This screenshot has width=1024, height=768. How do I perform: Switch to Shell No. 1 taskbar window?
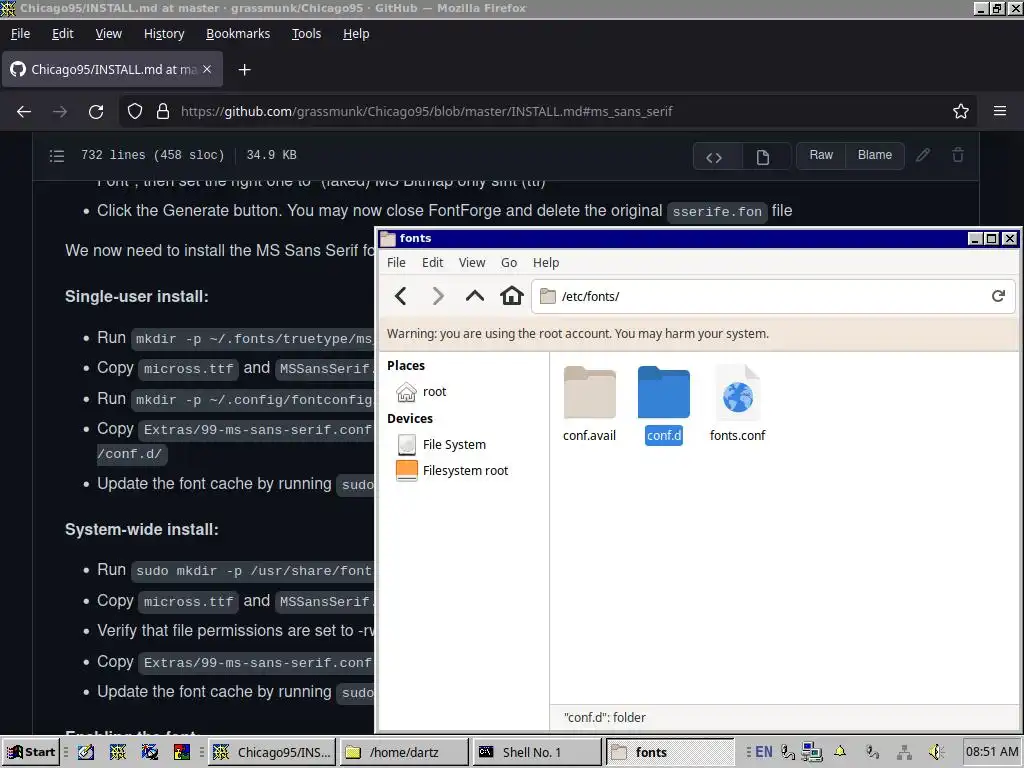click(x=537, y=752)
